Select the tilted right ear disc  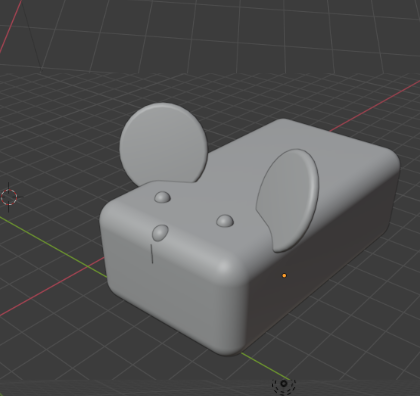(x=289, y=200)
